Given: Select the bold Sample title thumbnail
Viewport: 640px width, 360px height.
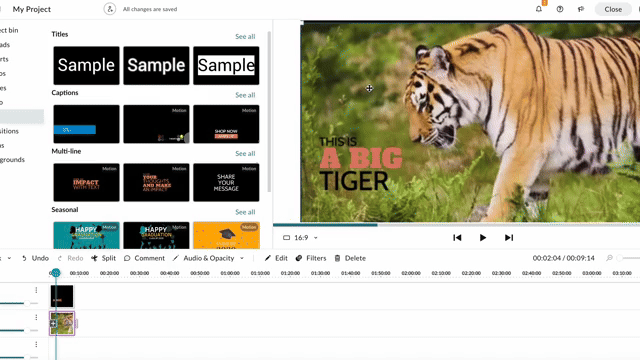Looking at the screenshot, I should click(156, 65).
